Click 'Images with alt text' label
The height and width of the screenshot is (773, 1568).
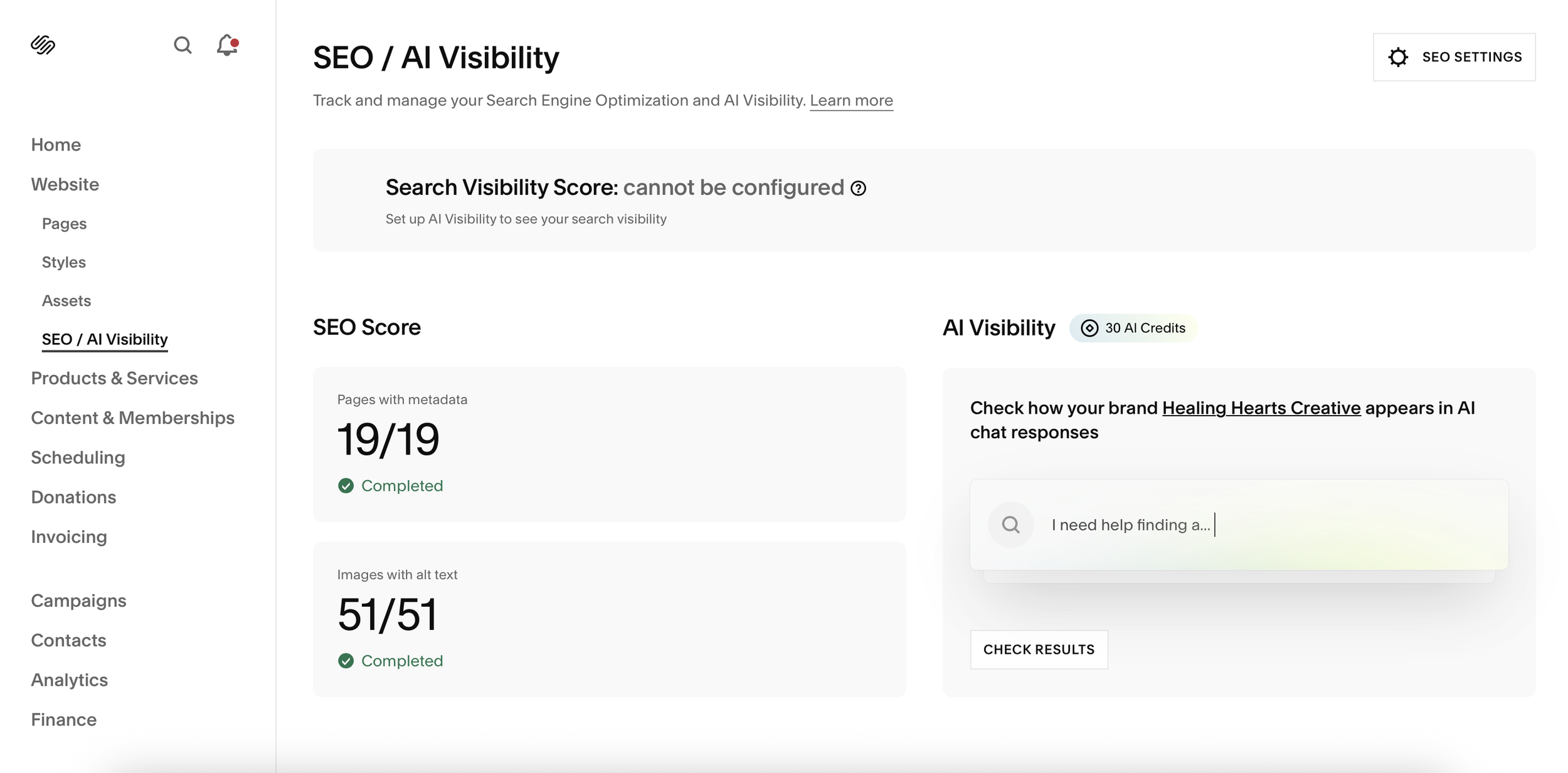click(397, 575)
